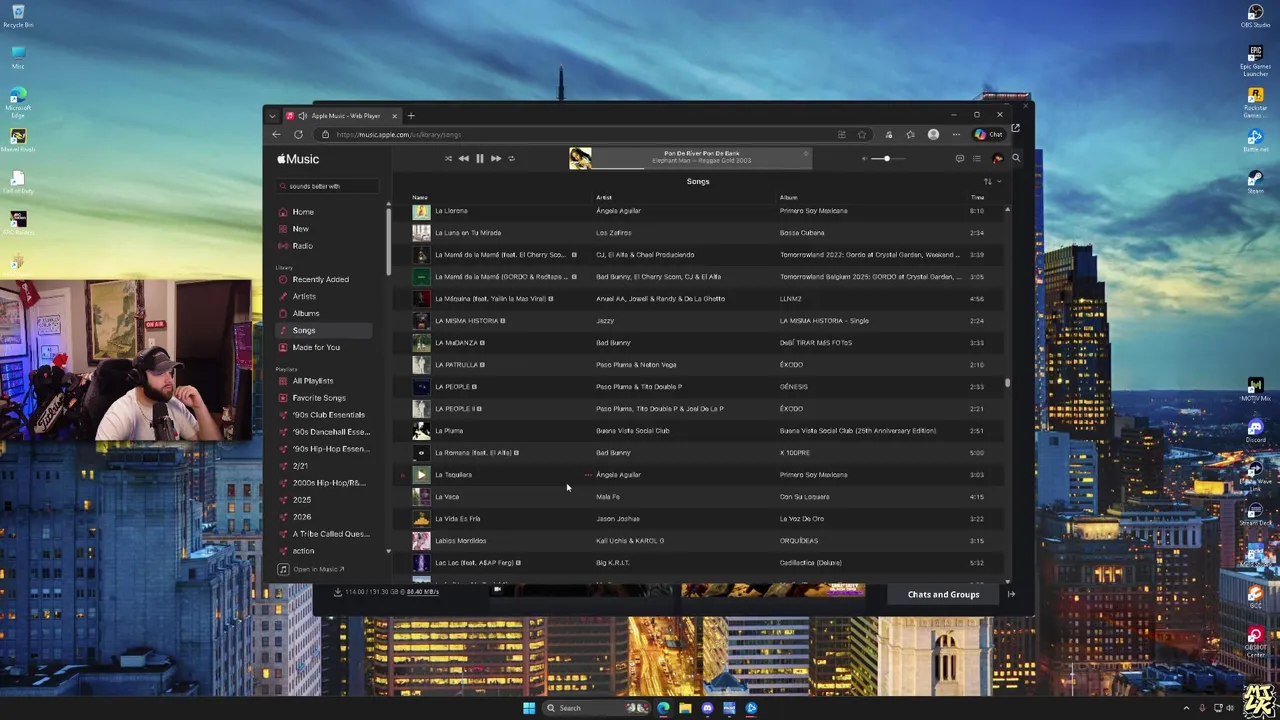Sort songs by the Artist column header

(x=604, y=198)
